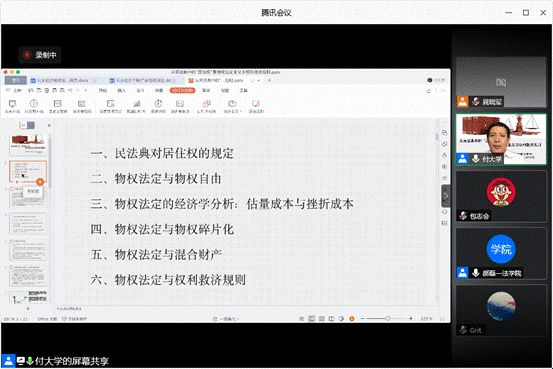Open the quick access toolbar more arrow

coord(85,91)
